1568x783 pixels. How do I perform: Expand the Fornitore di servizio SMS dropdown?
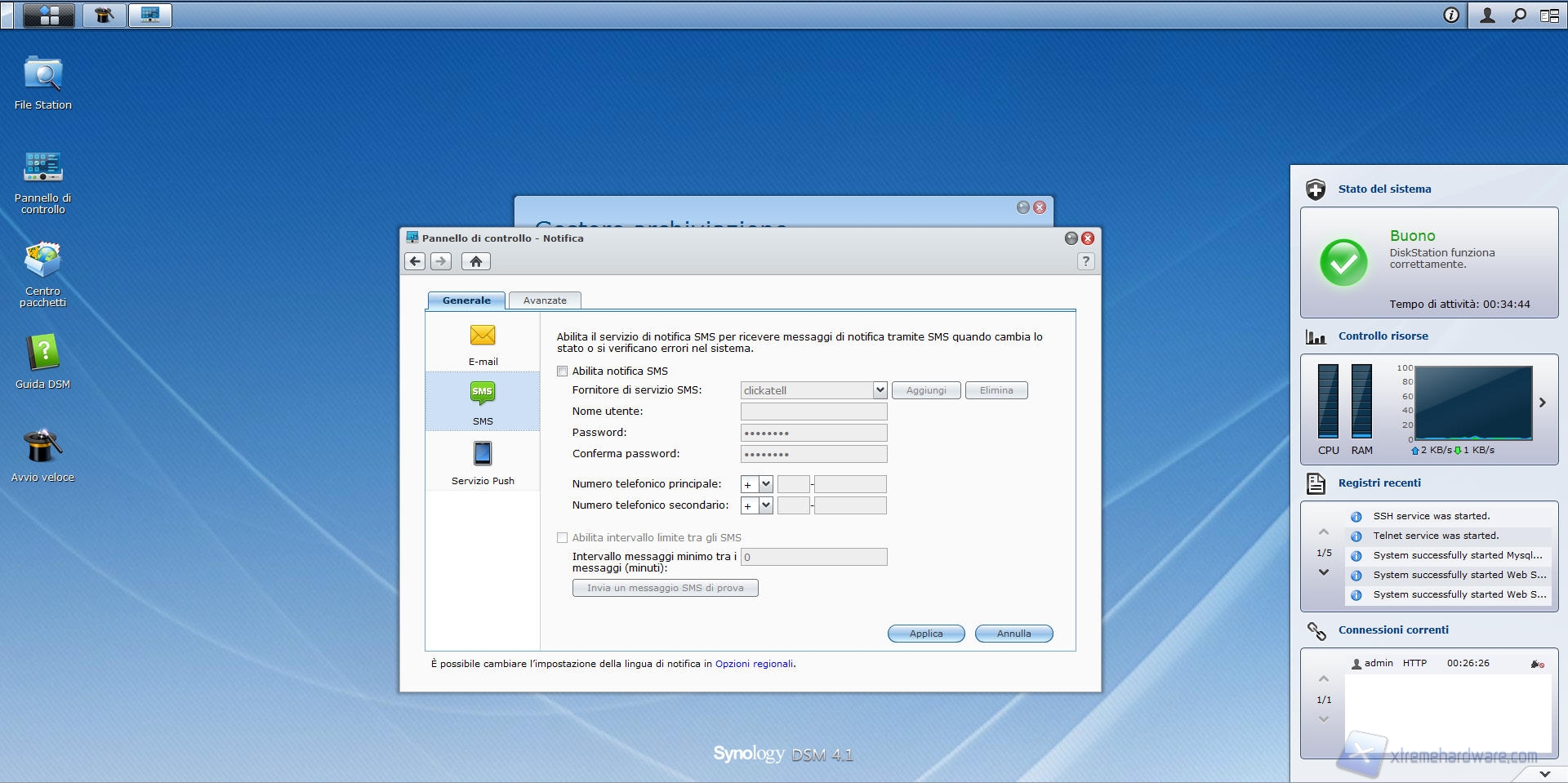pyautogui.click(x=880, y=390)
